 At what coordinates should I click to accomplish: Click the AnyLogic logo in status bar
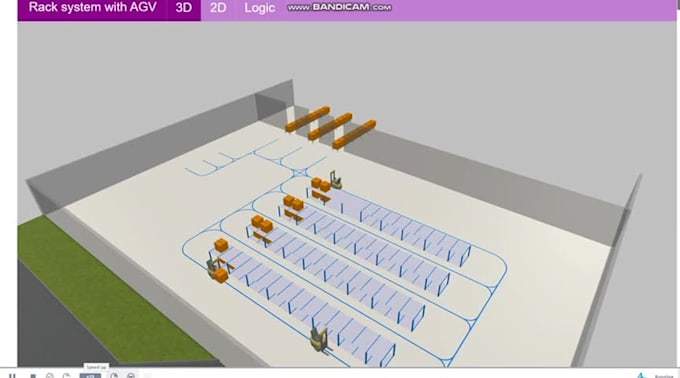(642, 375)
